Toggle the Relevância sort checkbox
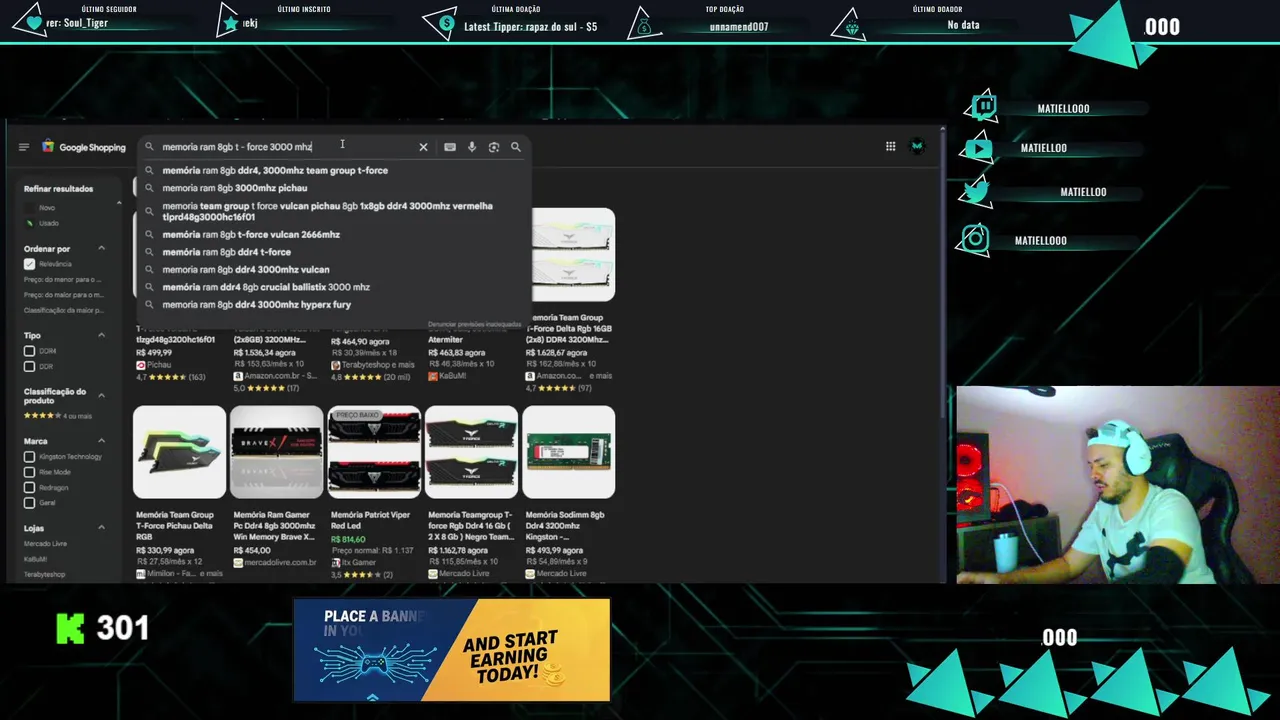This screenshot has width=1280, height=720. pos(29,264)
